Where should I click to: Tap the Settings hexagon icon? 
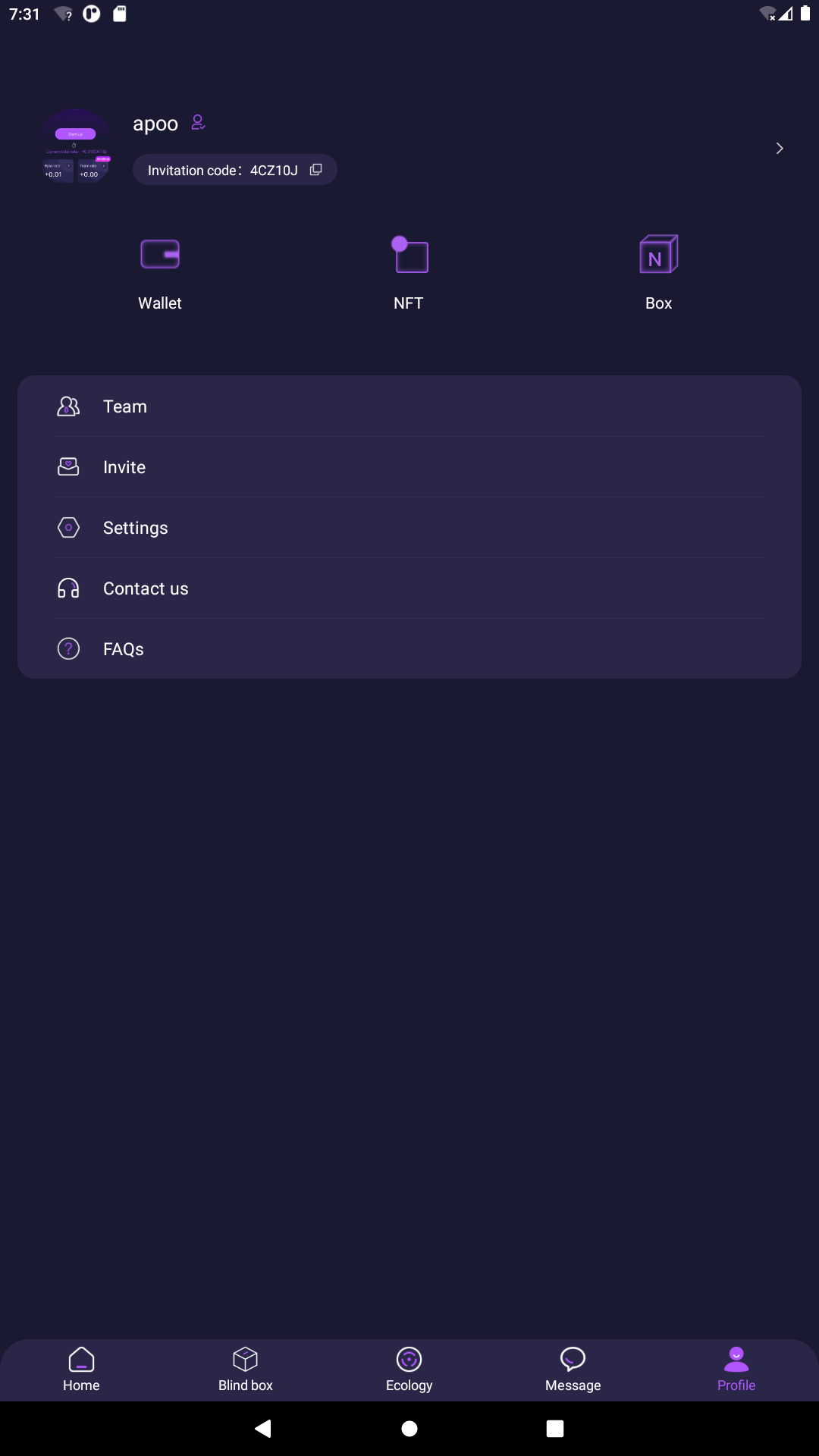point(68,528)
